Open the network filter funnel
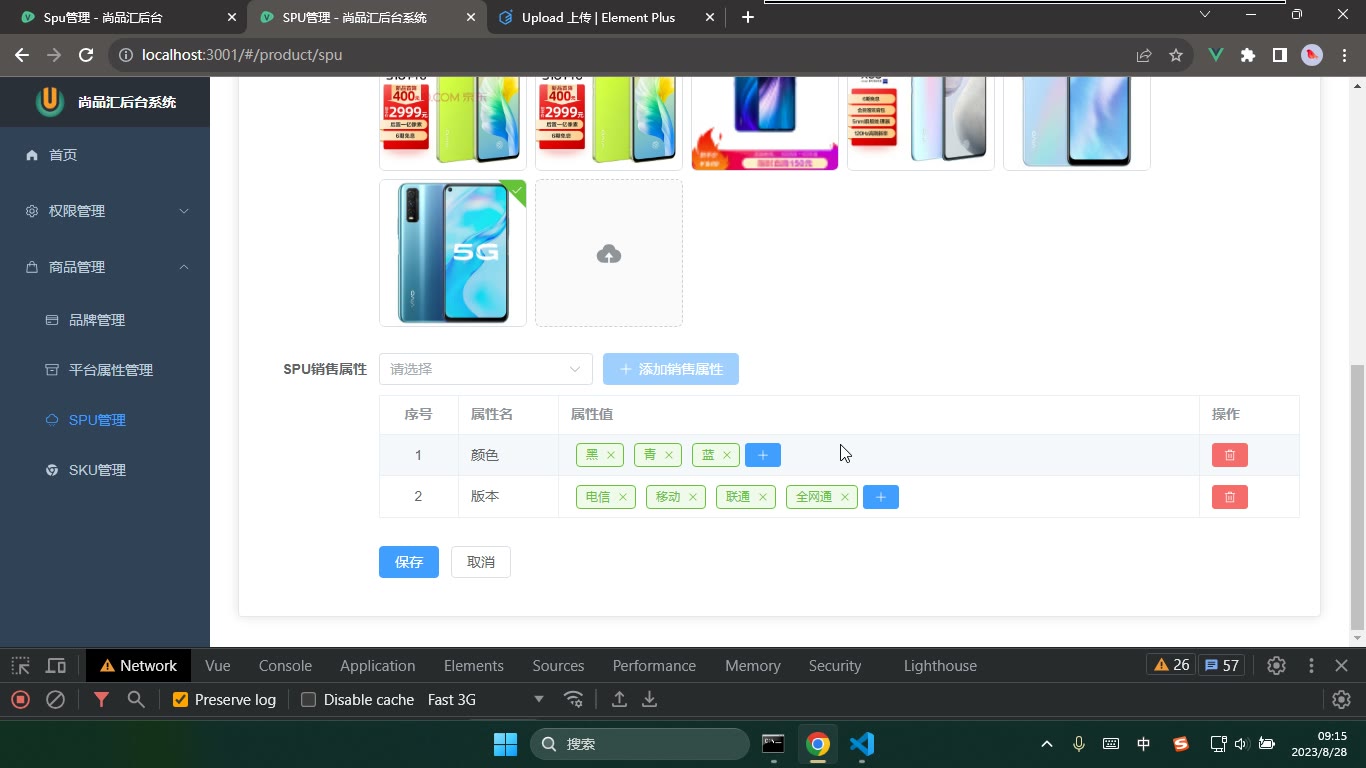Viewport: 1366px width, 768px height. 101,700
